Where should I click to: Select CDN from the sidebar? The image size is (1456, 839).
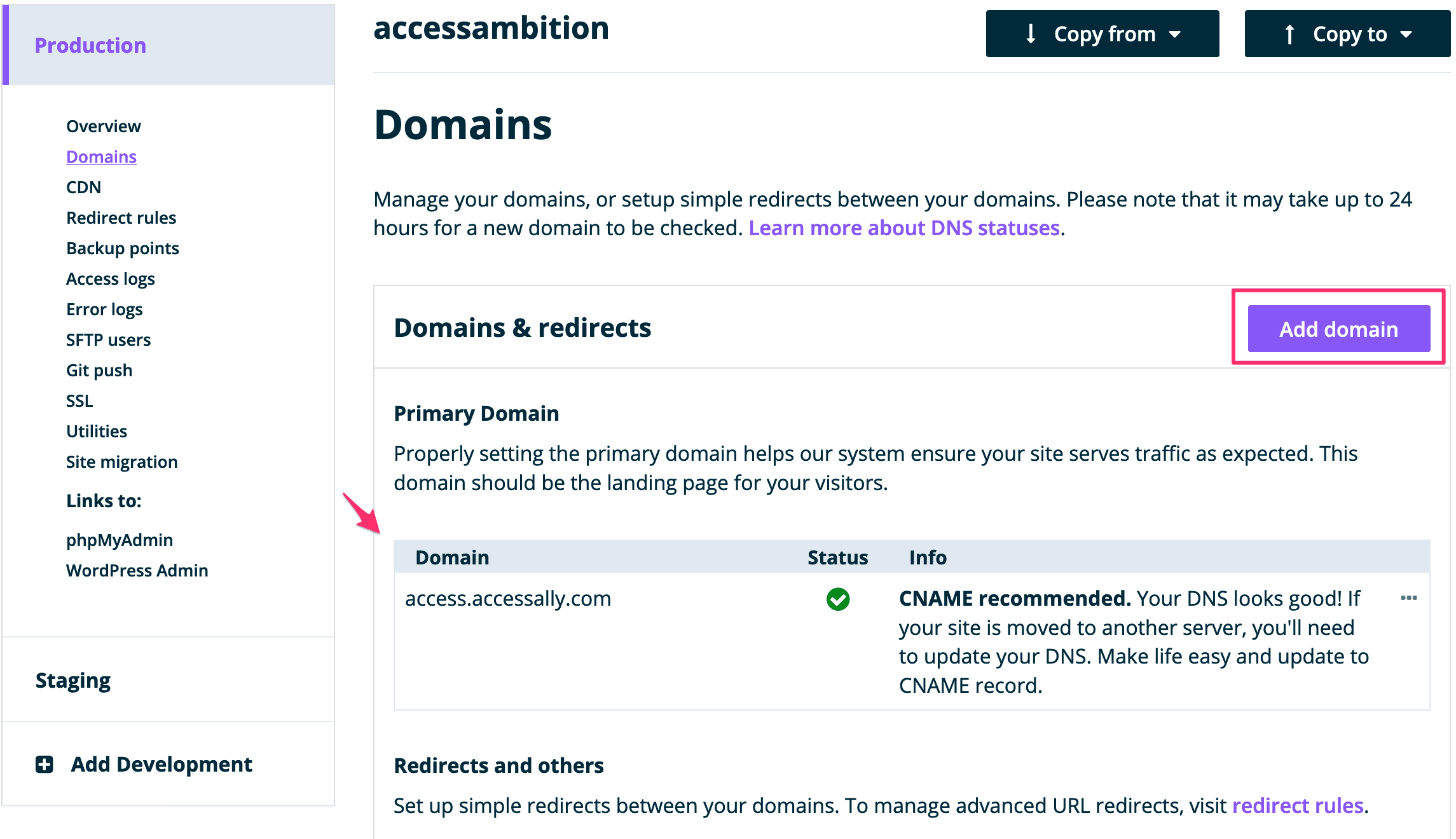(83, 187)
